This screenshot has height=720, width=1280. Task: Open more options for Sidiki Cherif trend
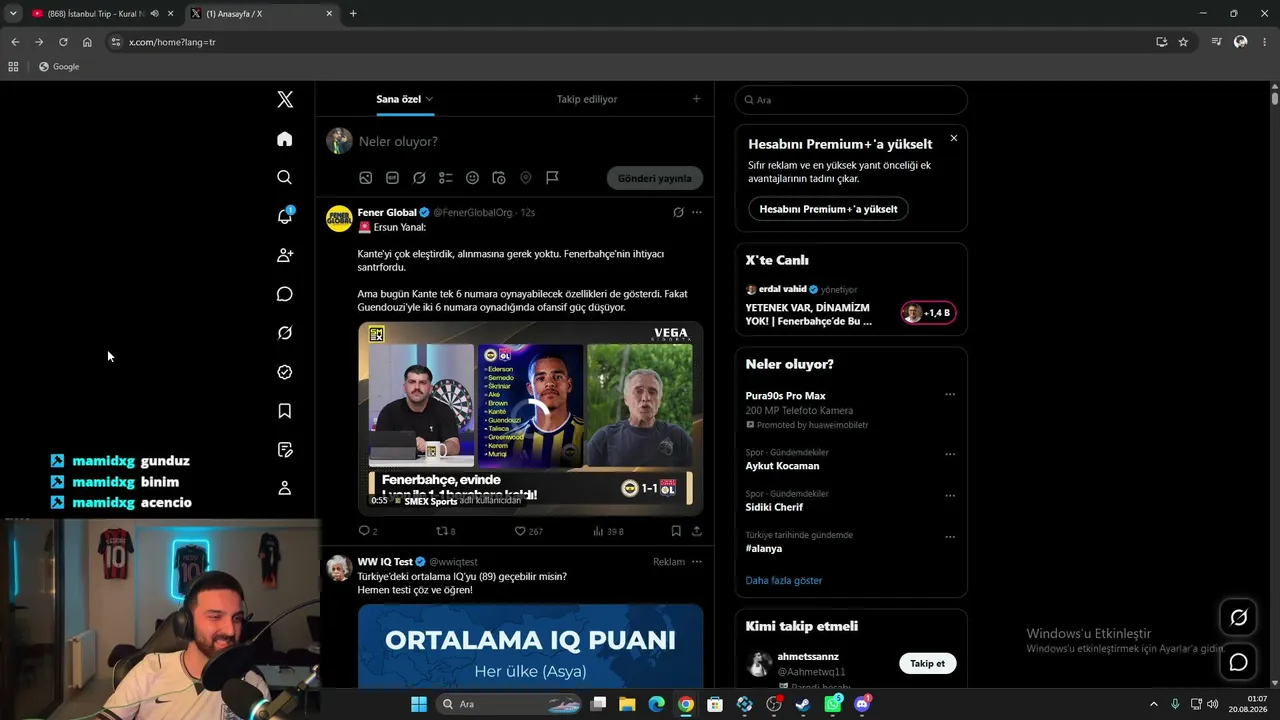tap(950, 495)
